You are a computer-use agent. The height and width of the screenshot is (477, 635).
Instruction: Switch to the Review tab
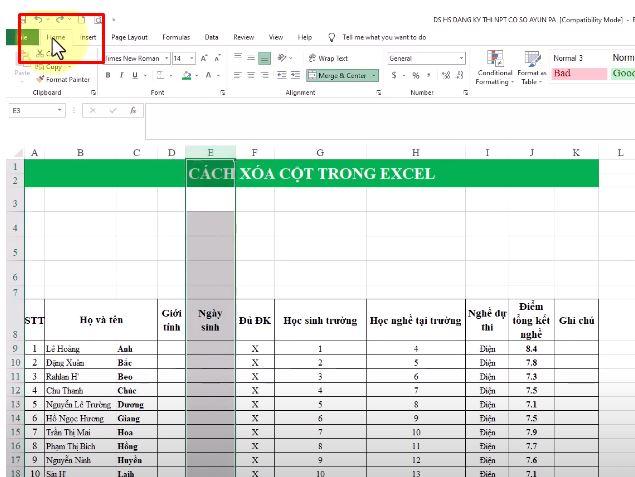pyautogui.click(x=243, y=37)
